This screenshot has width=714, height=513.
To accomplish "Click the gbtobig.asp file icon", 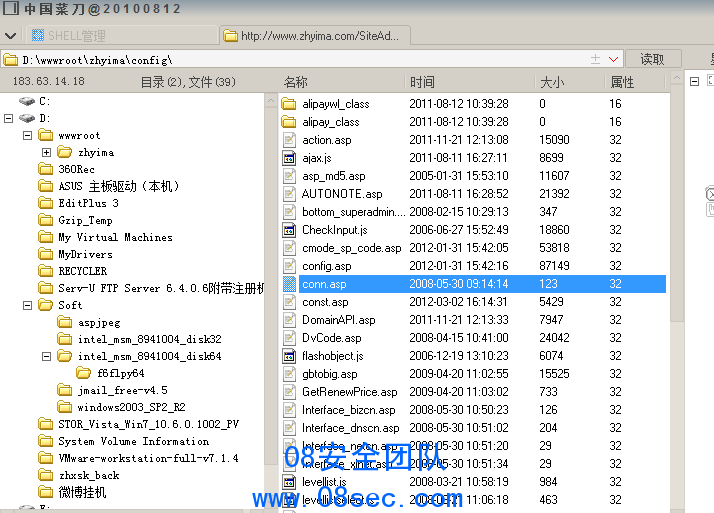I will point(289,374).
